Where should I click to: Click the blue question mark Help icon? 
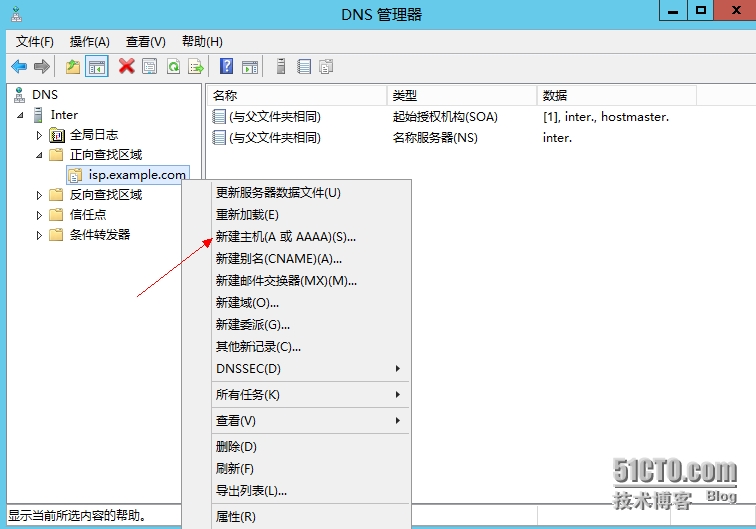click(226, 66)
